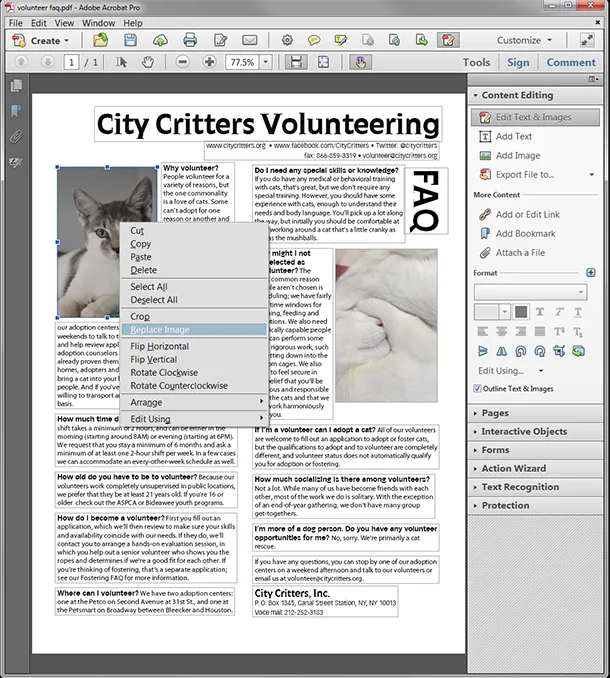Open the Comment pane
The height and width of the screenshot is (678, 610).
coord(571,62)
